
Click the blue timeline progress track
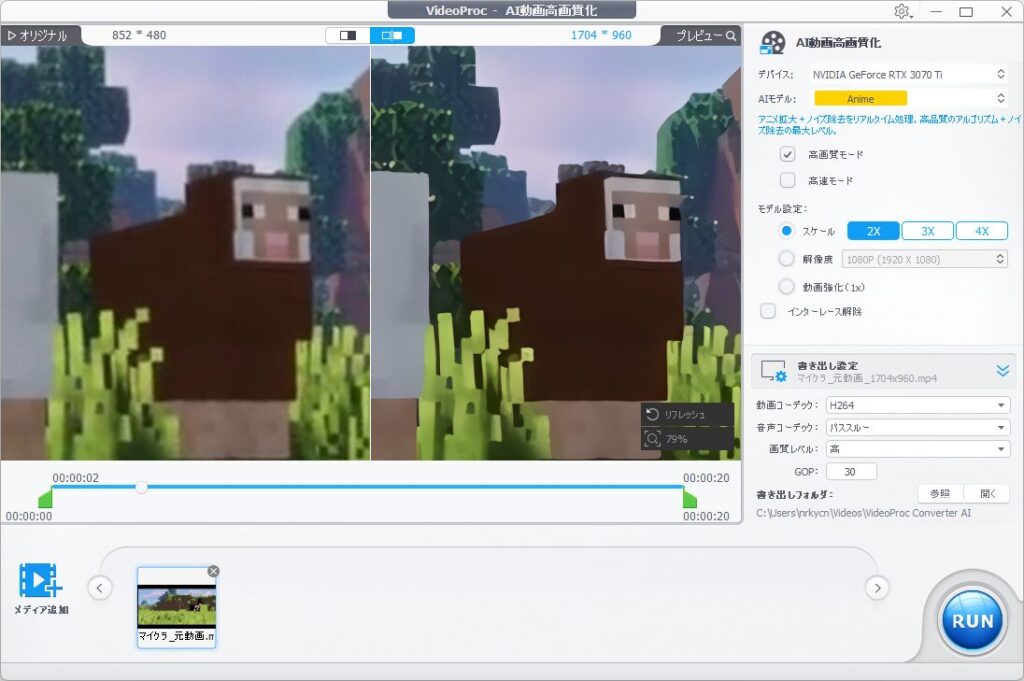pyautogui.click(x=367, y=486)
